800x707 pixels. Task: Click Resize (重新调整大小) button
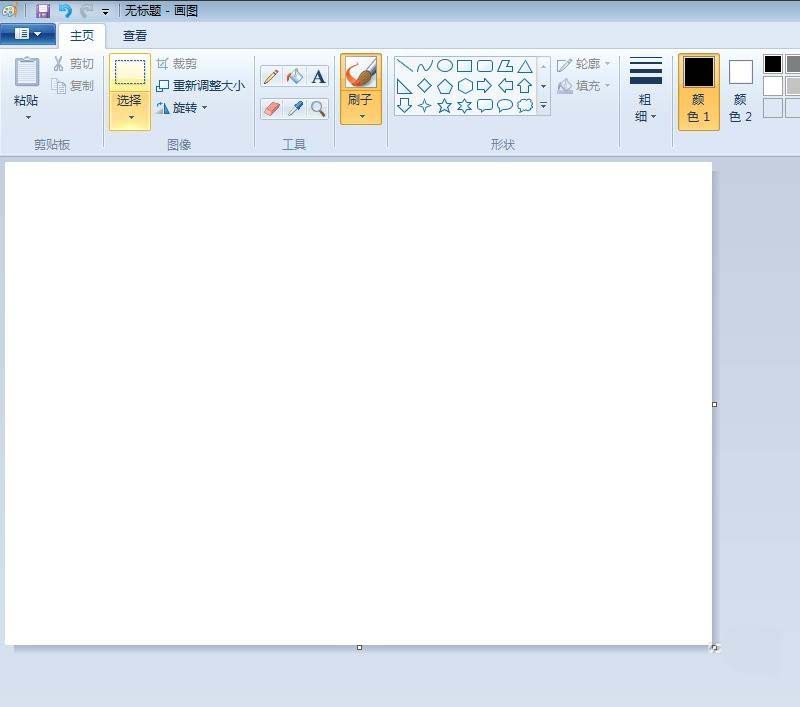pyautogui.click(x=200, y=86)
